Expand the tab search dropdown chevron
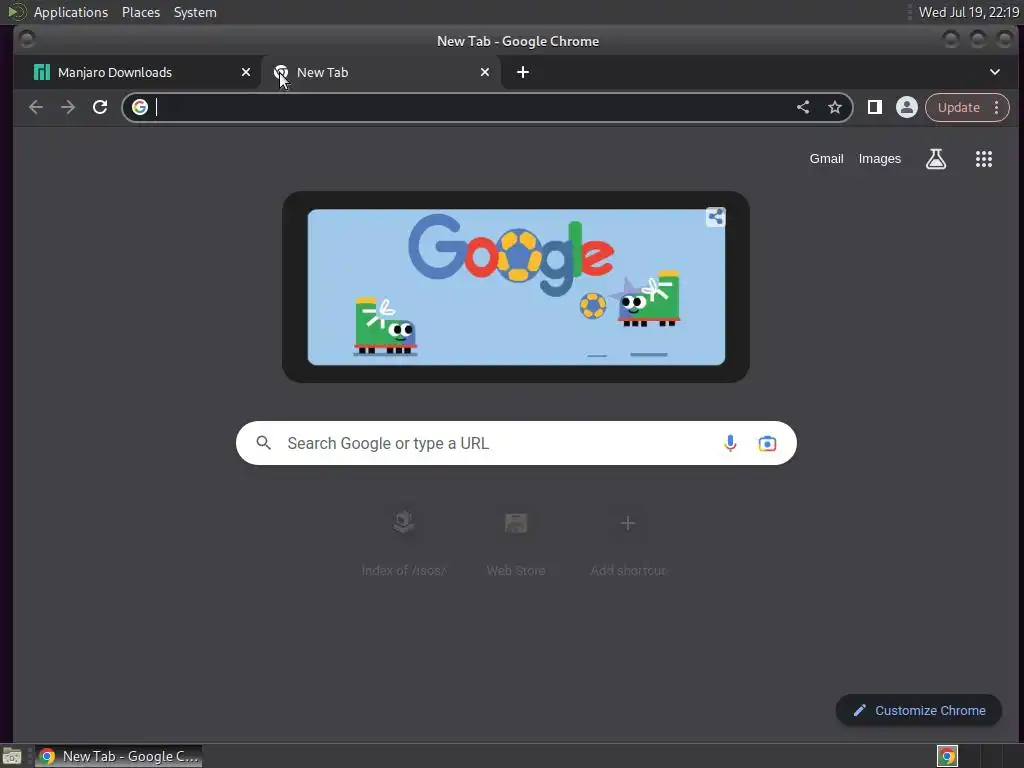 995,72
